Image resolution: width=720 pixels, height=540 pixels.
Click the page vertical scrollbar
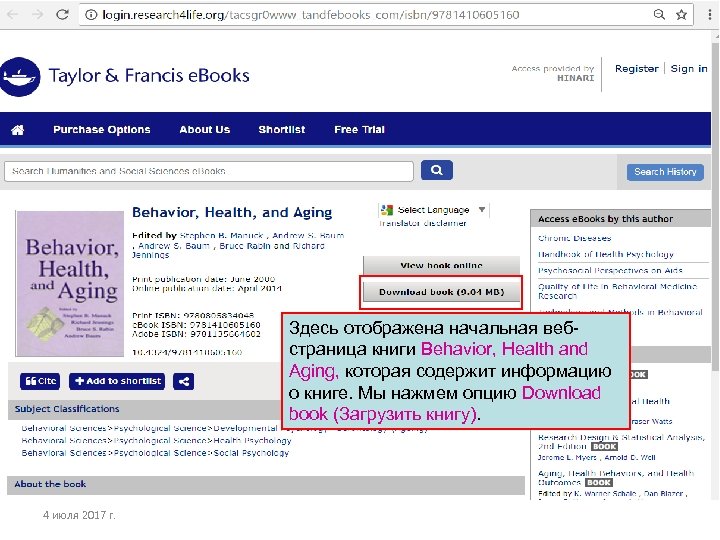coord(715,207)
